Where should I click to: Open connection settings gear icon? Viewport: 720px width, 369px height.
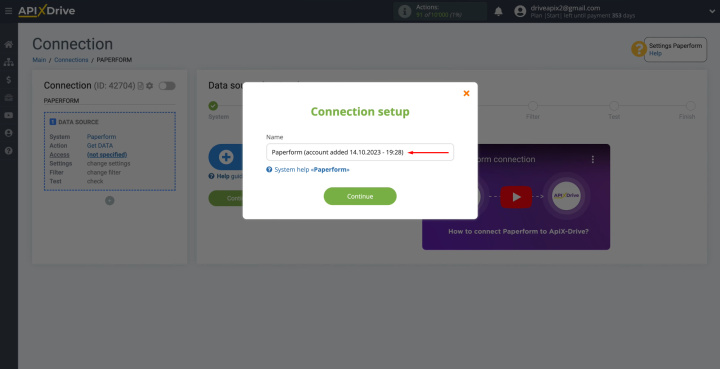[150, 86]
